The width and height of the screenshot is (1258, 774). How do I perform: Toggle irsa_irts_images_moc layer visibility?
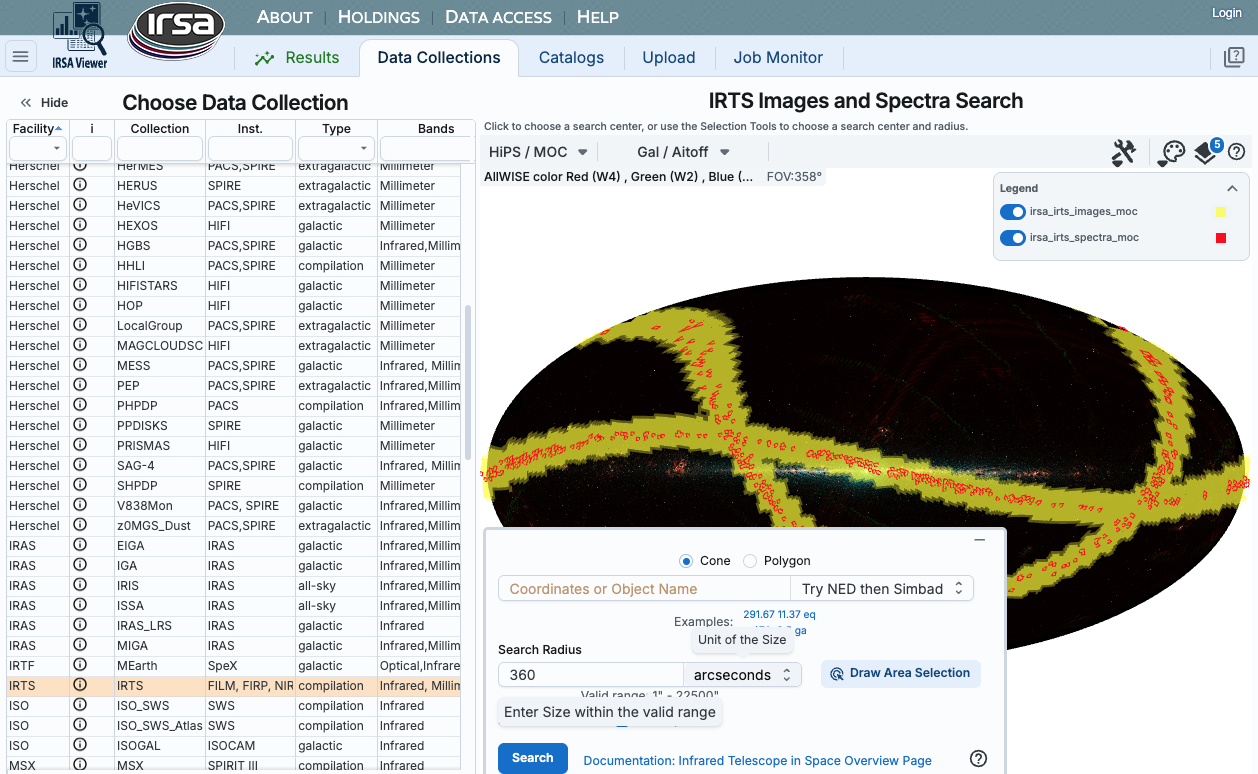(x=1013, y=212)
